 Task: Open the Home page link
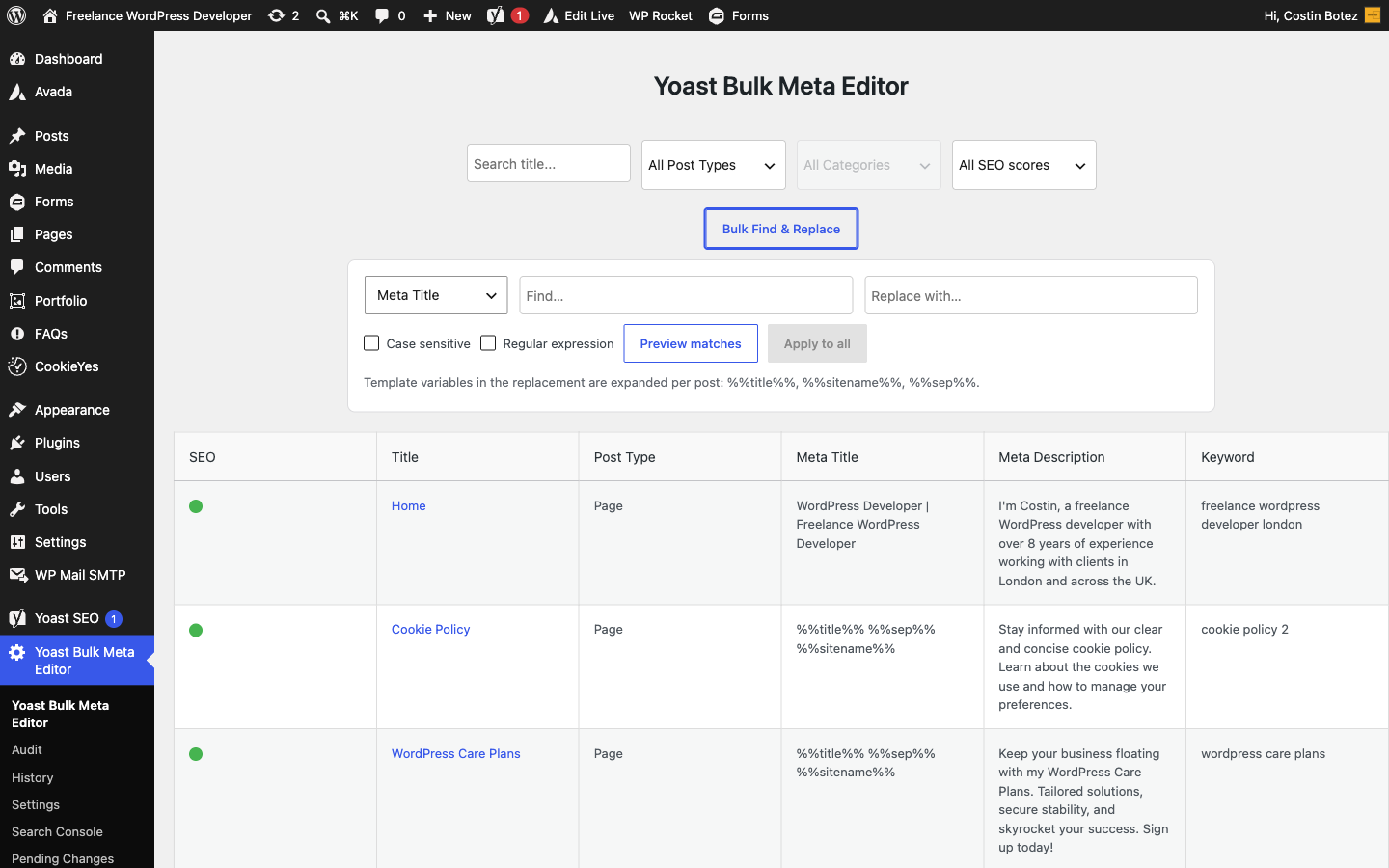click(409, 505)
